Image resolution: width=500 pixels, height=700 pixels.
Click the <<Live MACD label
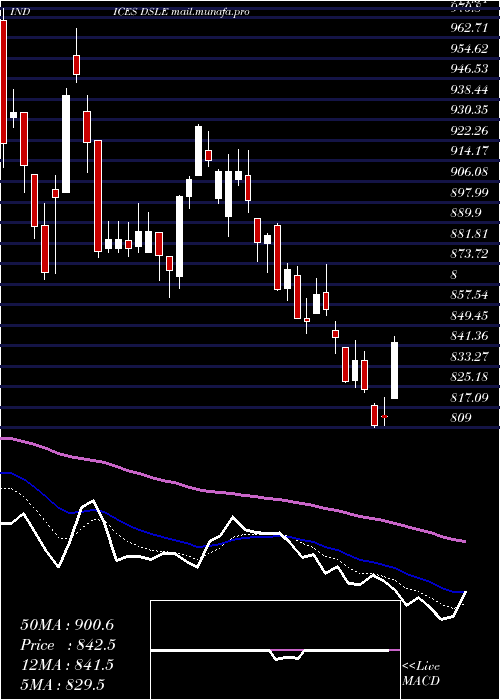421,674
